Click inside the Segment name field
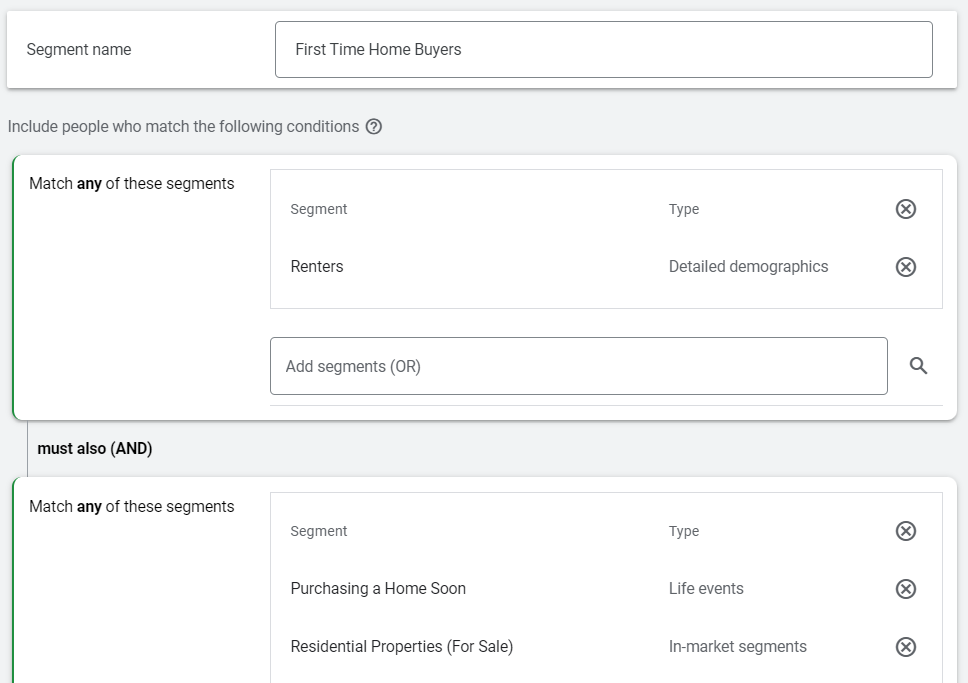 click(x=600, y=49)
